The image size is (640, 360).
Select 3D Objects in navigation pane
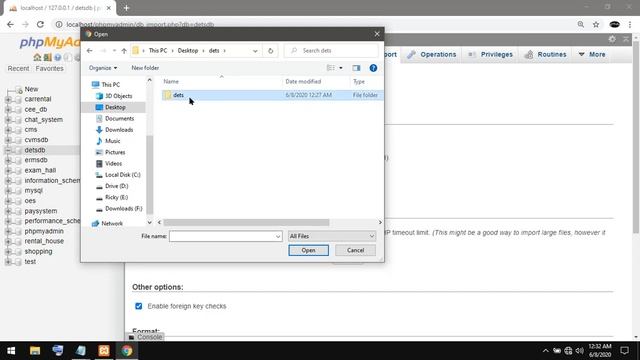(118, 96)
